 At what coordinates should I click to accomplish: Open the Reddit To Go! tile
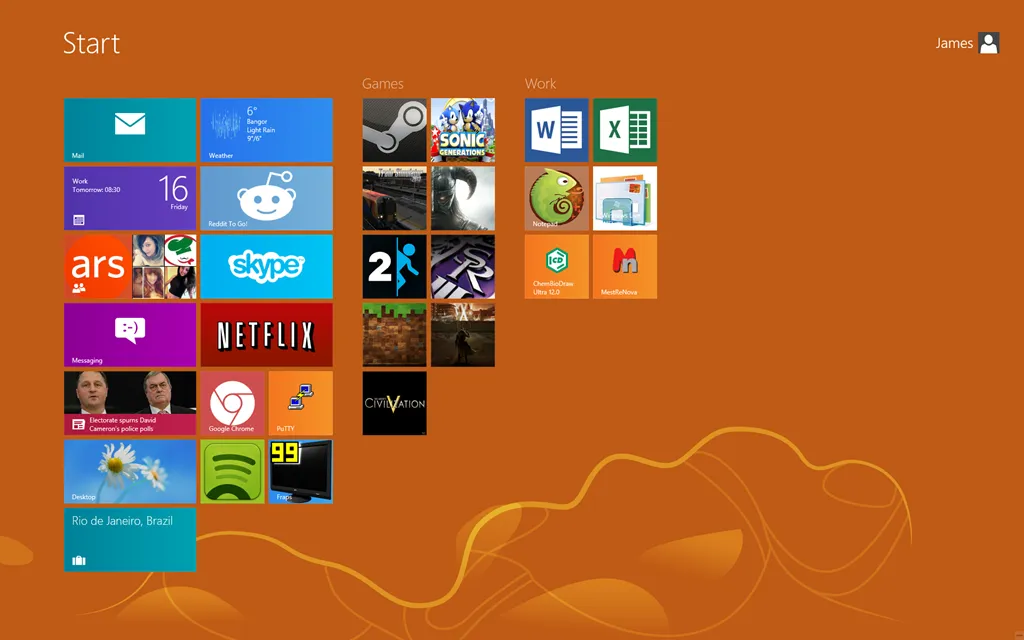click(x=266, y=199)
